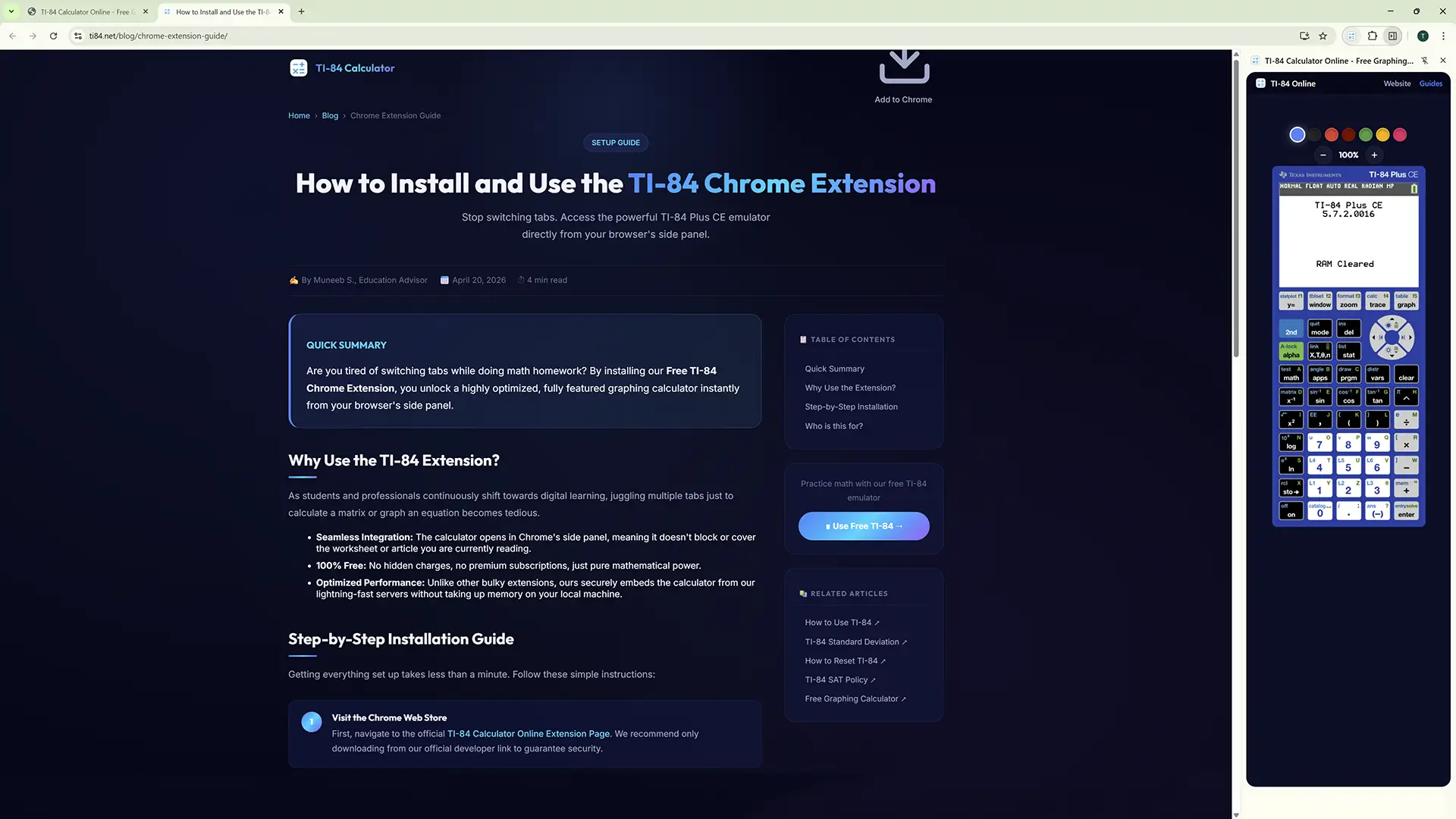Close the TI-84 side panel
Image resolution: width=1456 pixels, height=819 pixels.
(1443, 61)
